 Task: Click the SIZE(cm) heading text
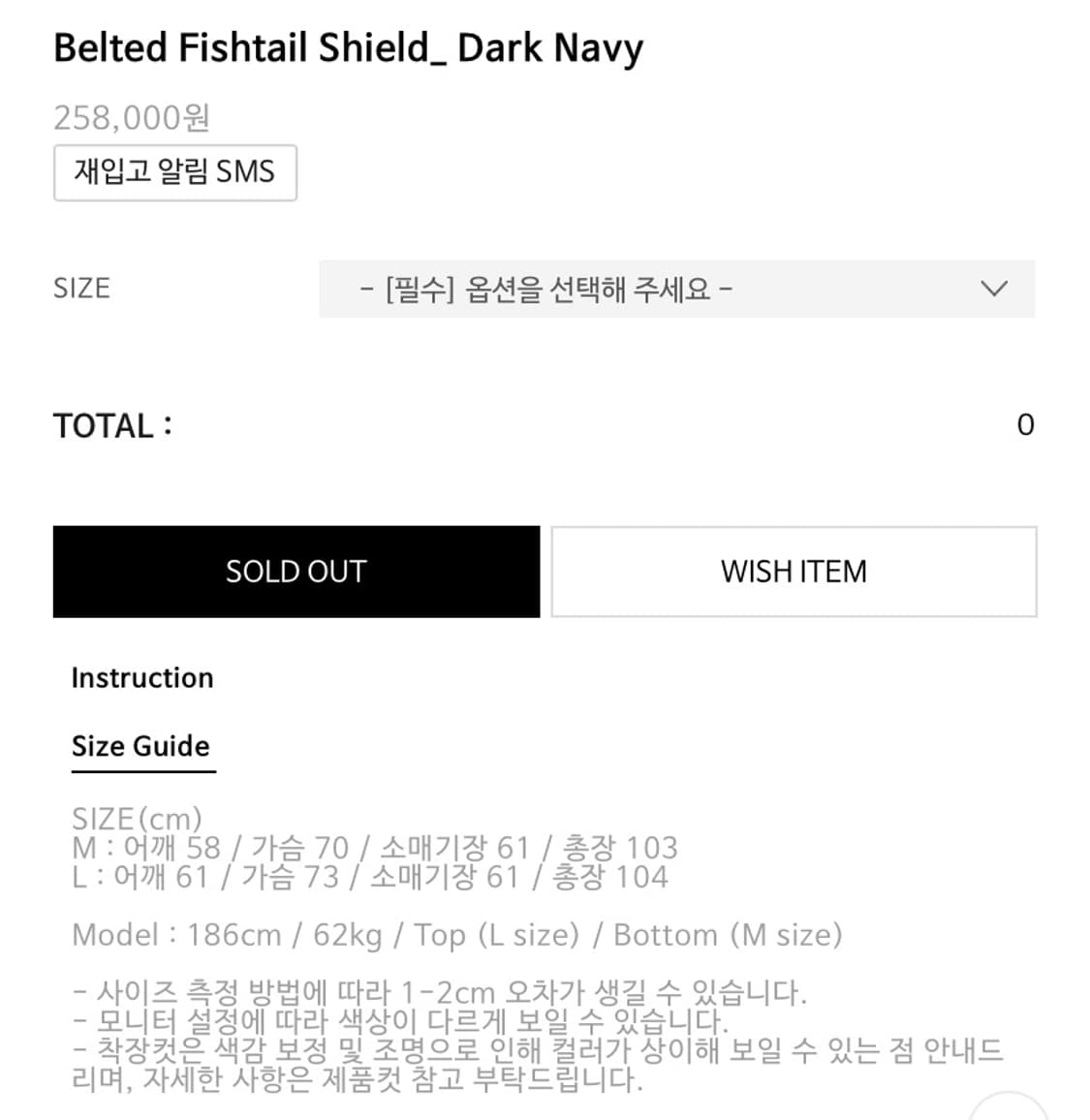tap(137, 819)
